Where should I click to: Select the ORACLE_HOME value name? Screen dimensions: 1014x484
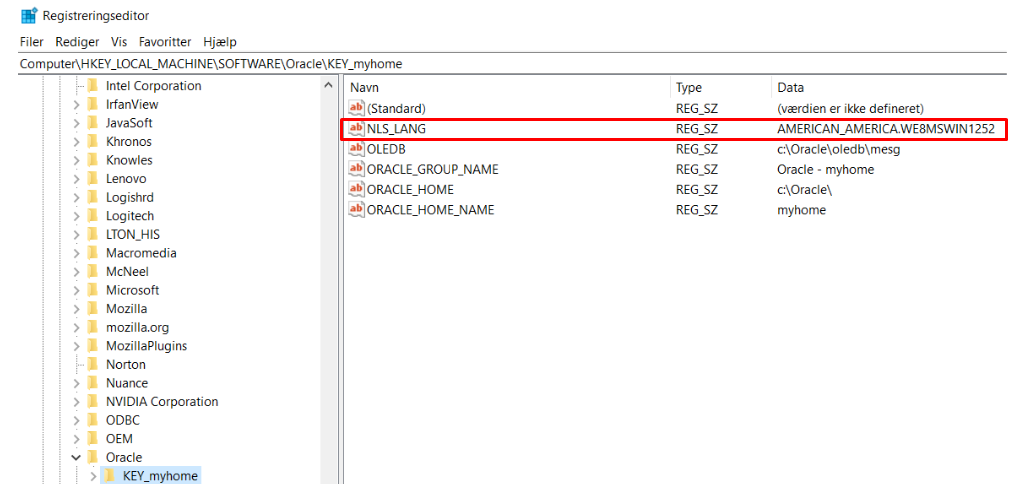point(410,190)
